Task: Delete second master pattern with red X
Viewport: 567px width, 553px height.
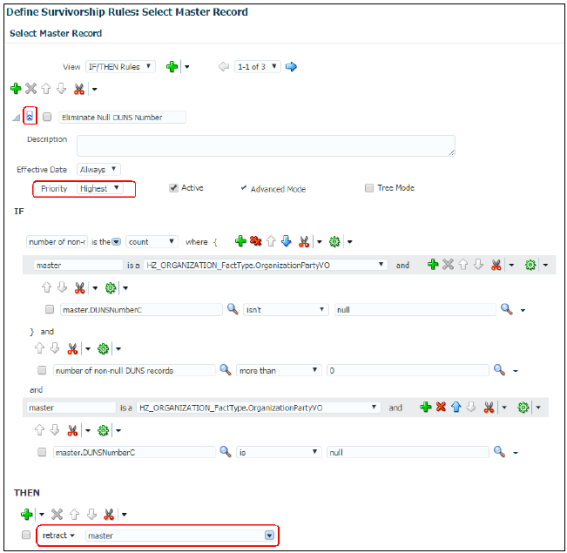Action: [x=441, y=407]
